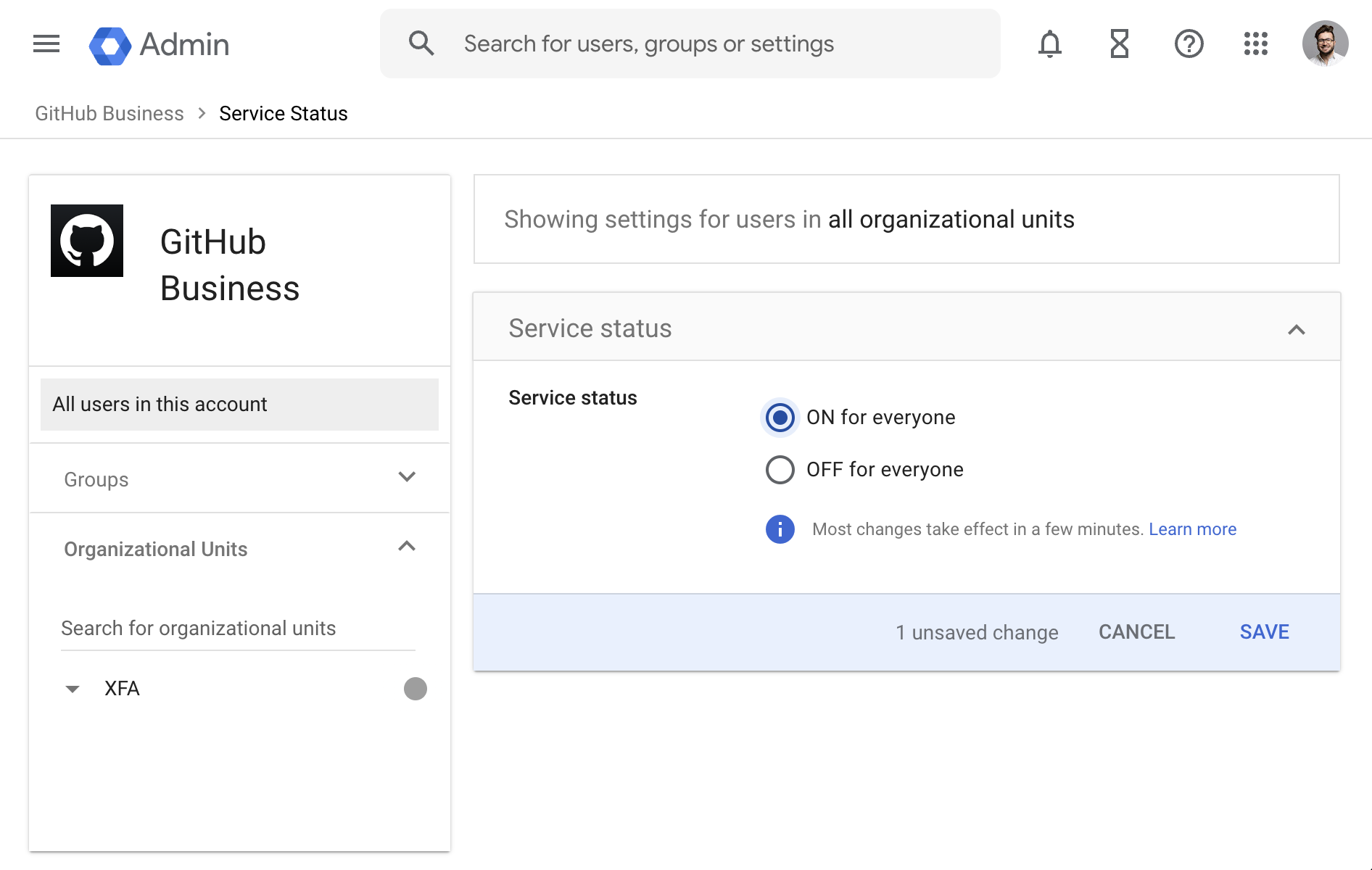Click the search magnifier icon

pyautogui.click(x=421, y=43)
